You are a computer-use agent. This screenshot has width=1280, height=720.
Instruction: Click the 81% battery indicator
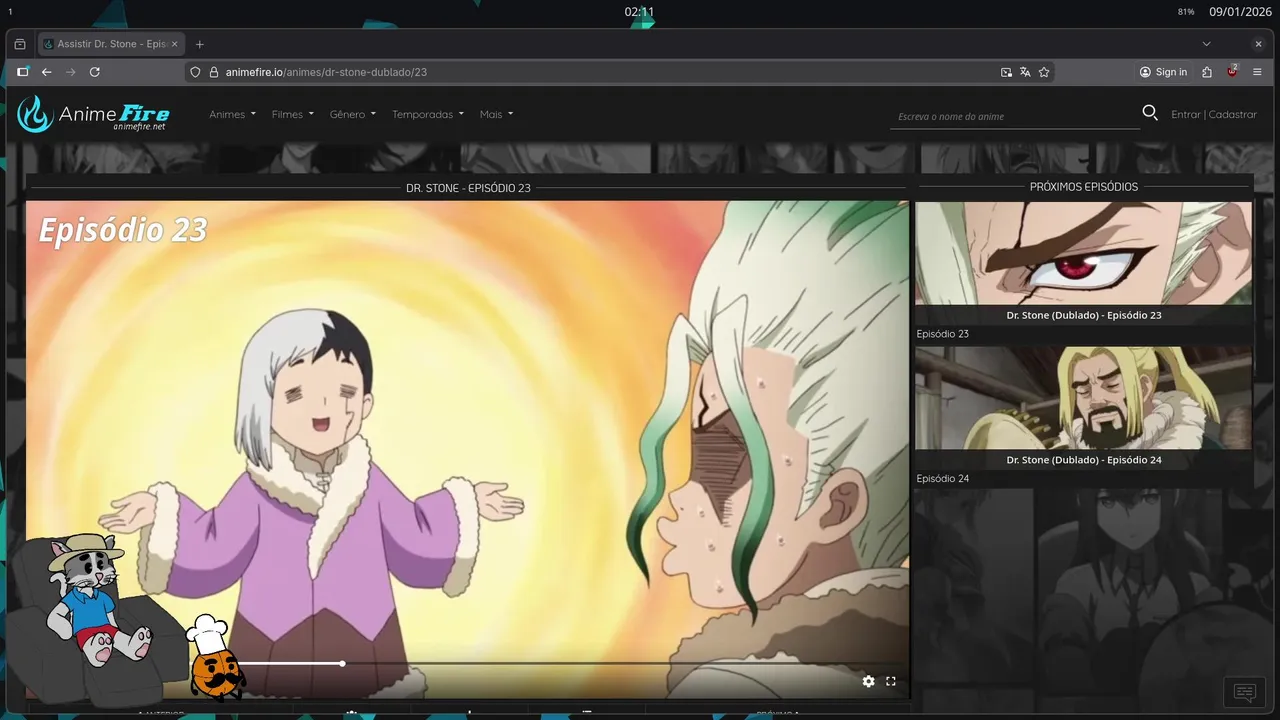coord(1186,12)
